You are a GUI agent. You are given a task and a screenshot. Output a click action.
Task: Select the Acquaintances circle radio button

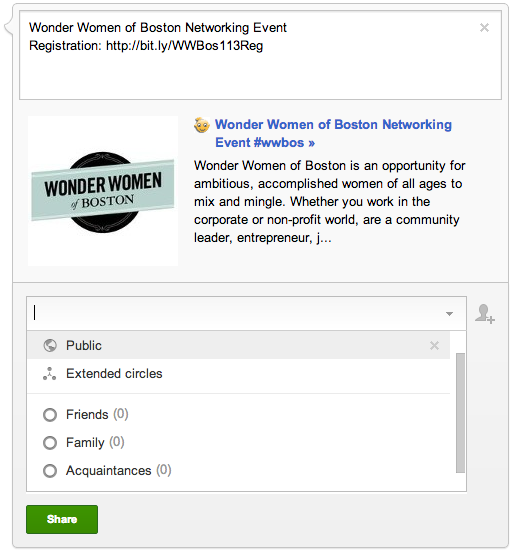pyautogui.click(x=50, y=471)
